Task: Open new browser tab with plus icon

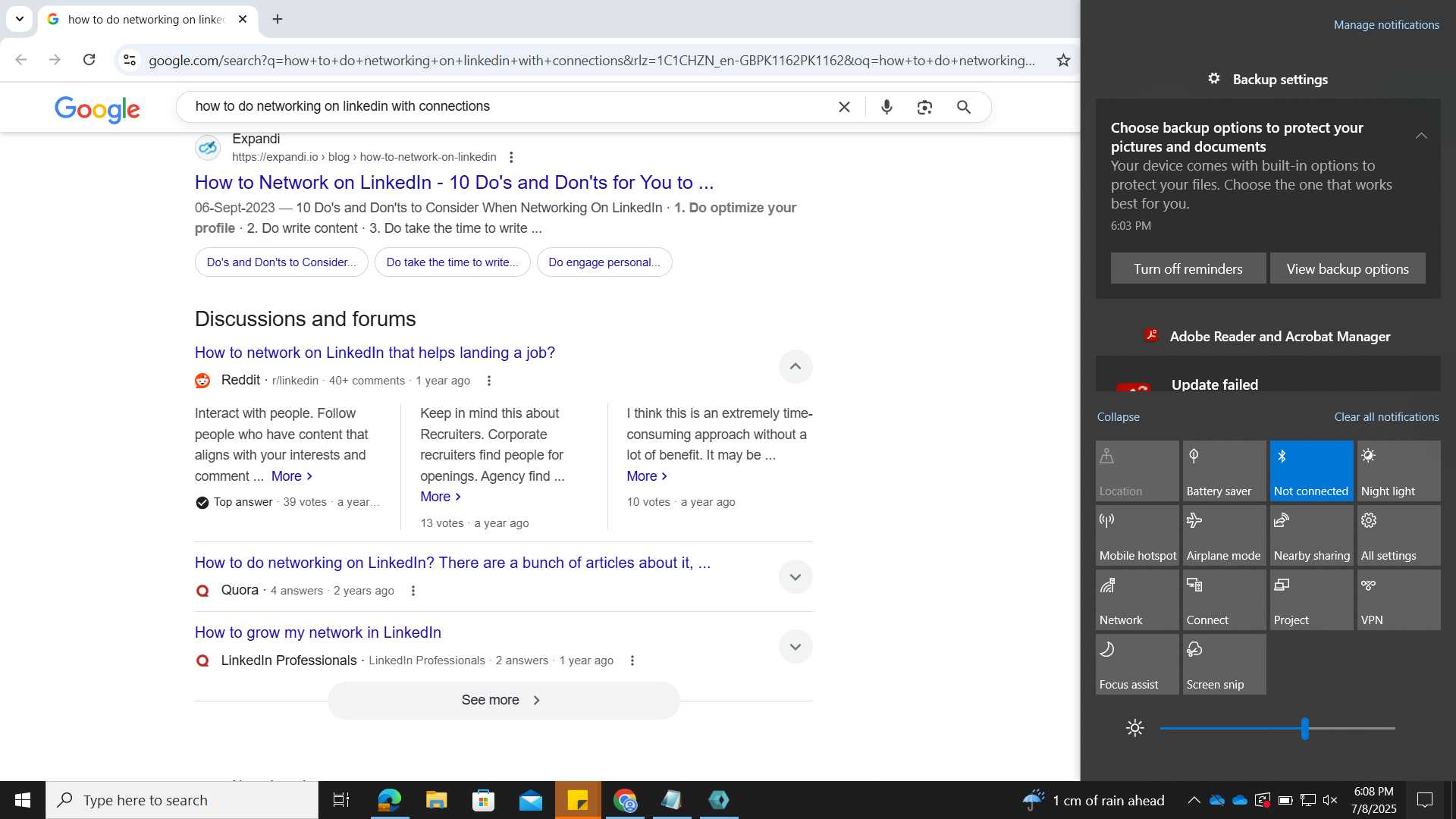Action: 278,19
